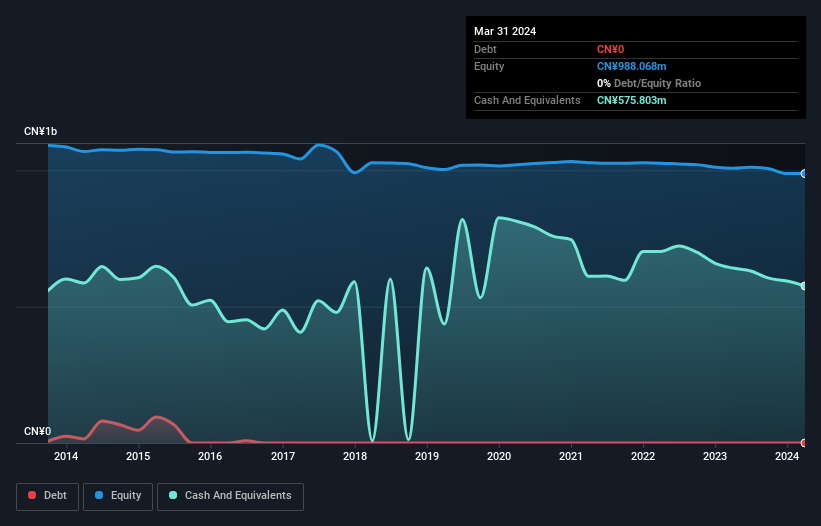Click the 2021 x-axis label
Viewport: 821px width, 526px height.
point(571,456)
